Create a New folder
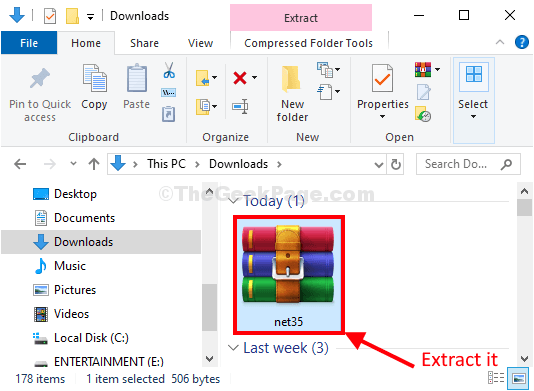534x391 pixels. [292, 93]
